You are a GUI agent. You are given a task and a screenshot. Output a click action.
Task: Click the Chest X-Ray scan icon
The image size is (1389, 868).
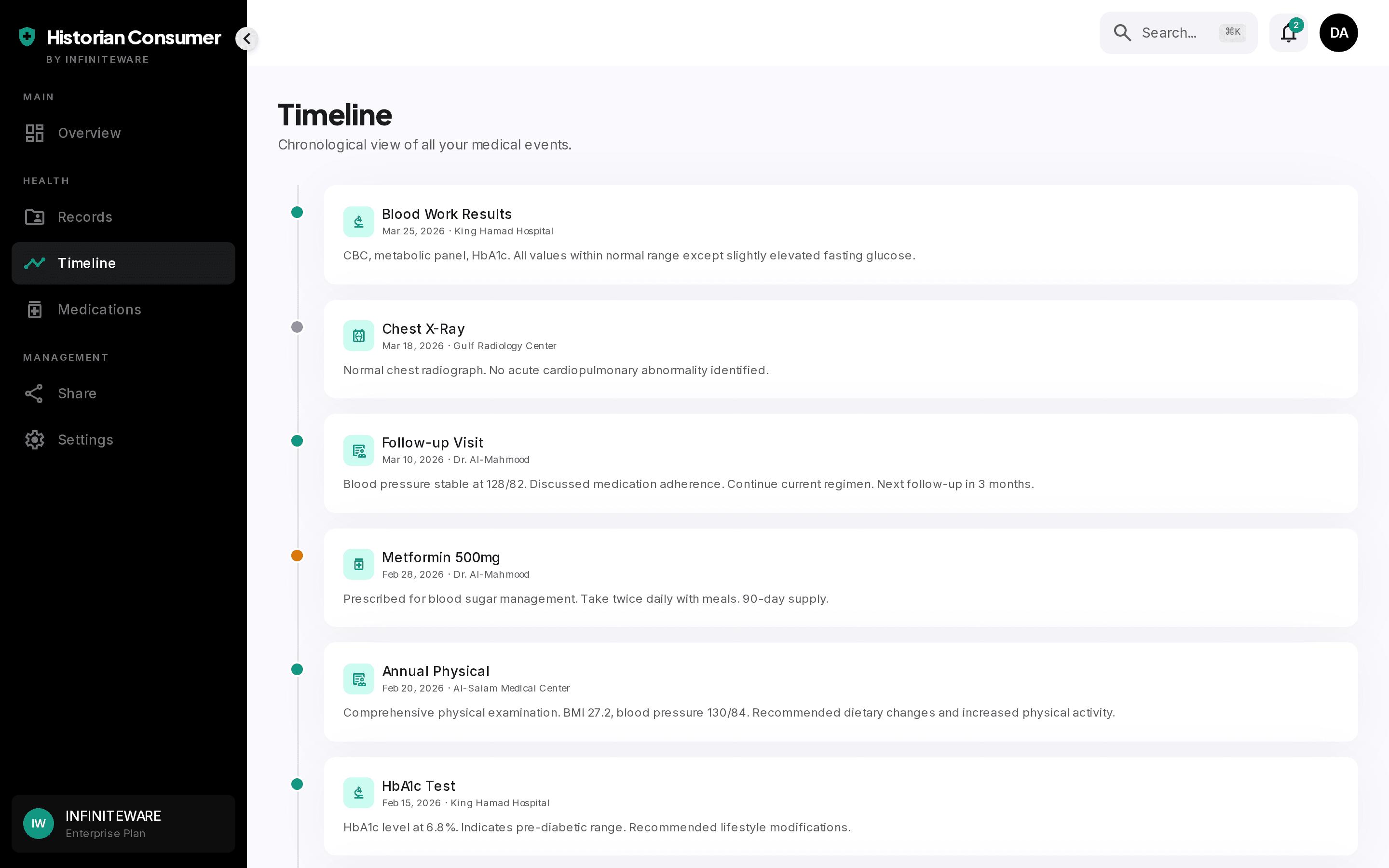click(x=359, y=336)
